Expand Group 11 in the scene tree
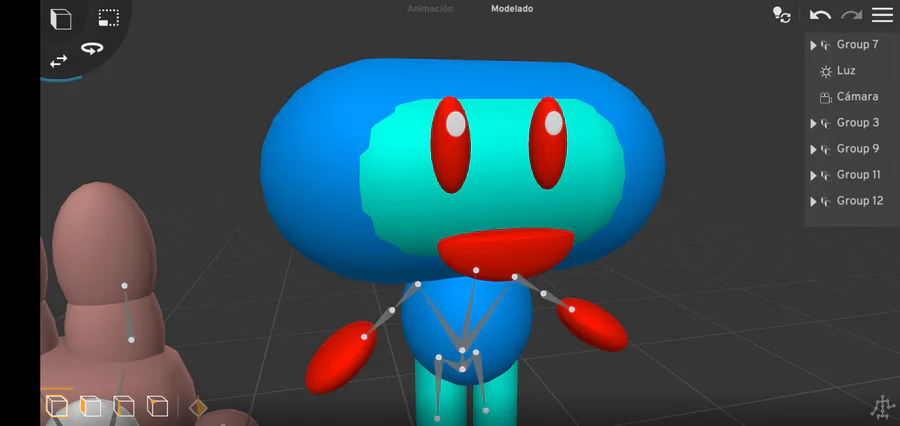Image resolution: width=900 pixels, height=426 pixels. coord(813,175)
